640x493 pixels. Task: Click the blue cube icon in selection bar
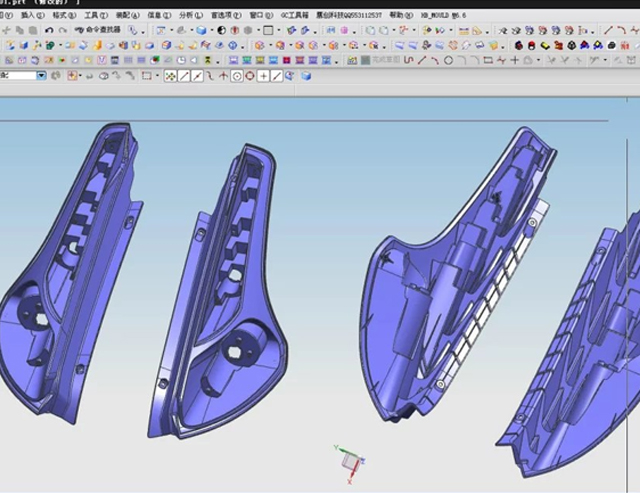click(307, 76)
